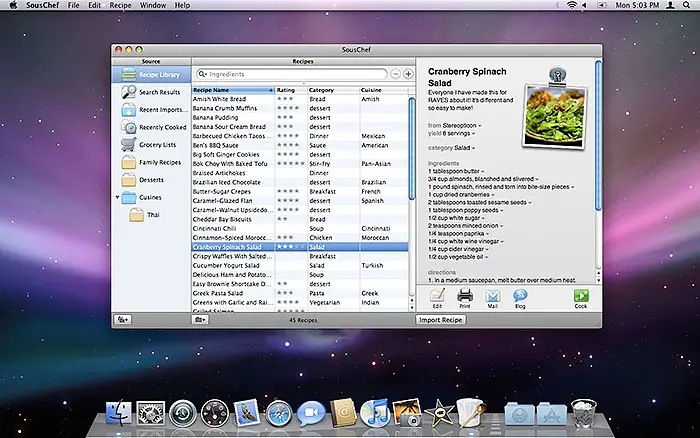Open the Family Recipes folder
The width and height of the screenshot is (700, 438).
click(x=151, y=162)
